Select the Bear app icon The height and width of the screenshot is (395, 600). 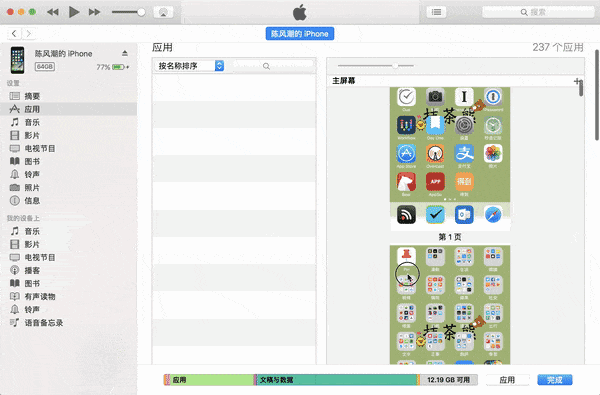pyautogui.click(x=406, y=182)
